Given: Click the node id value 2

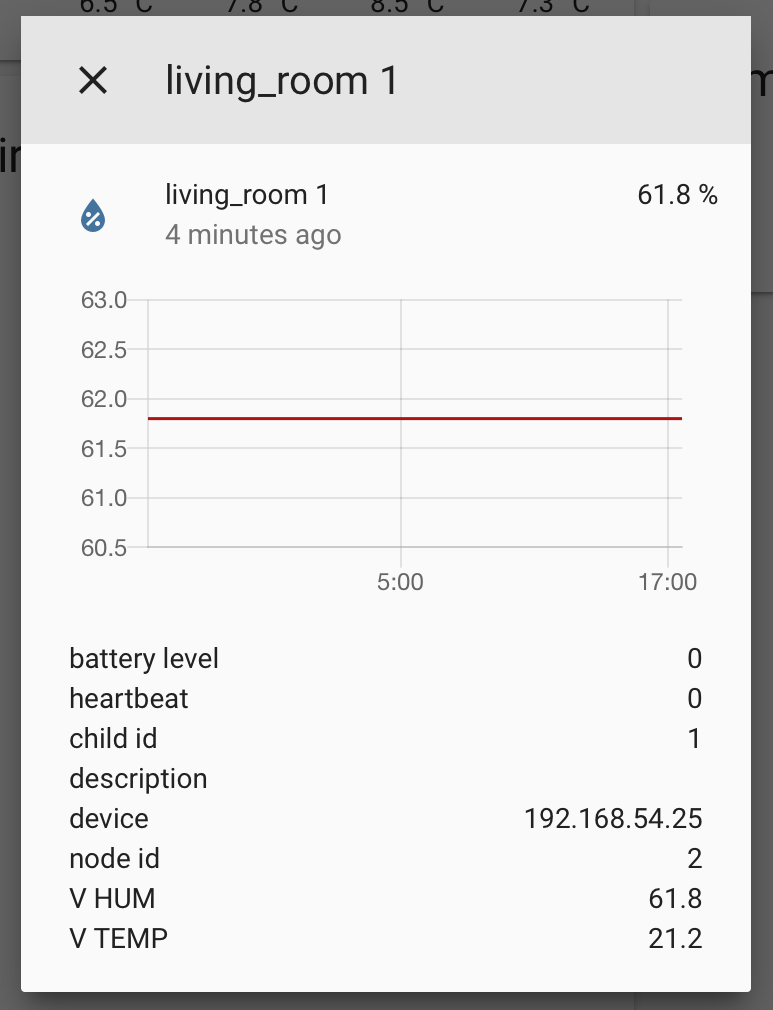Looking at the screenshot, I should coord(694,858).
